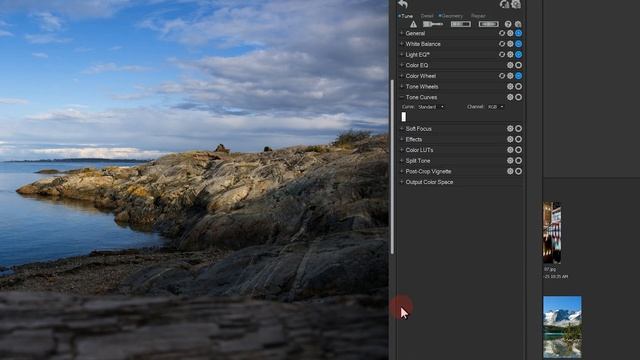Open General group gear options
The image size is (640, 360).
pyautogui.click(x=510, y=33)
